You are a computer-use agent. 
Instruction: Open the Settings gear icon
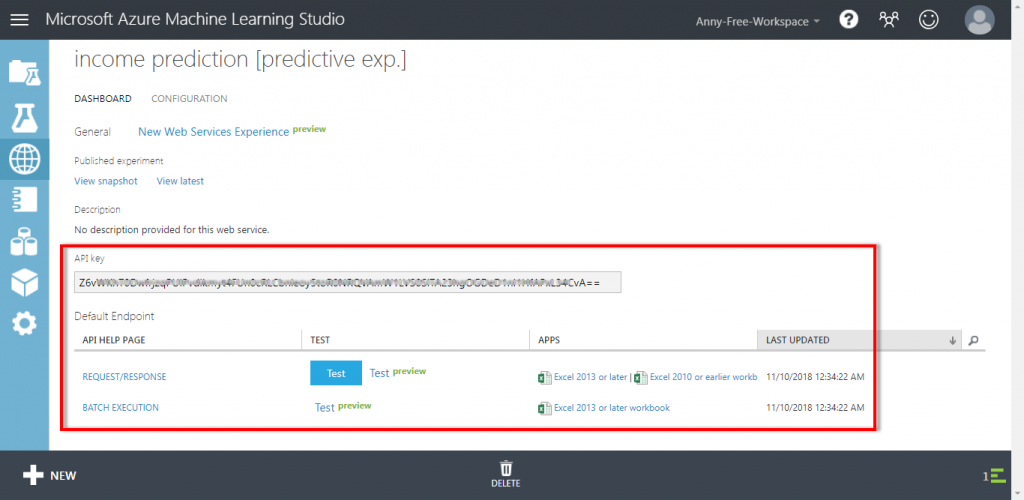point(24,323)
